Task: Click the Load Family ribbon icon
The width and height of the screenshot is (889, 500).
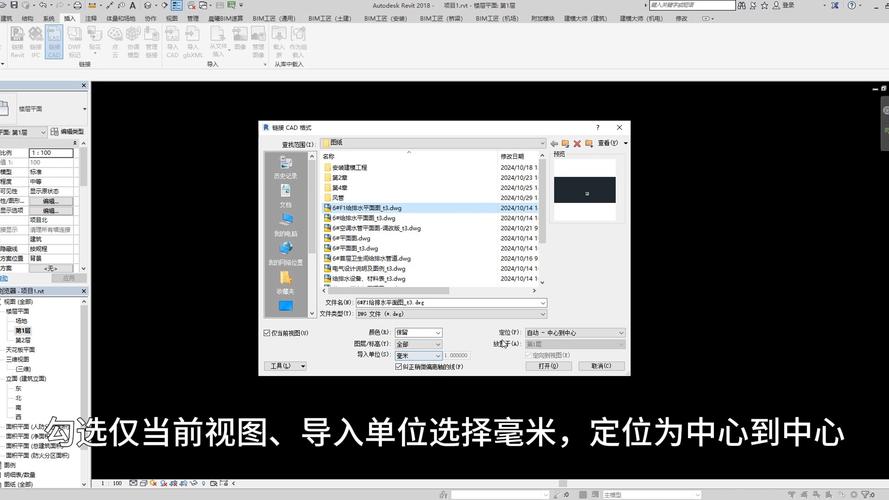Action: click(x=279, y=41)
